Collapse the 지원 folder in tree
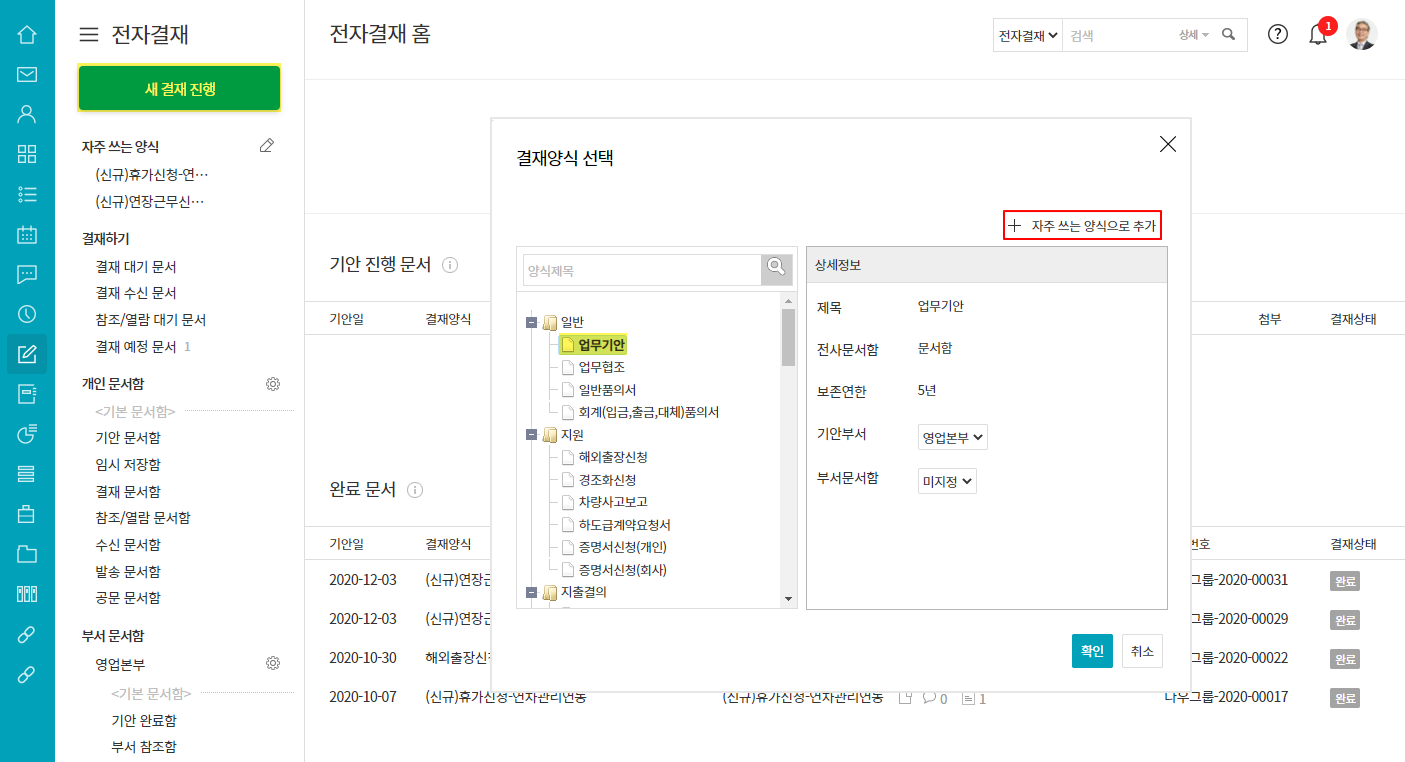Viewport: 1405px width, 762px height. [x=530, y=435]
